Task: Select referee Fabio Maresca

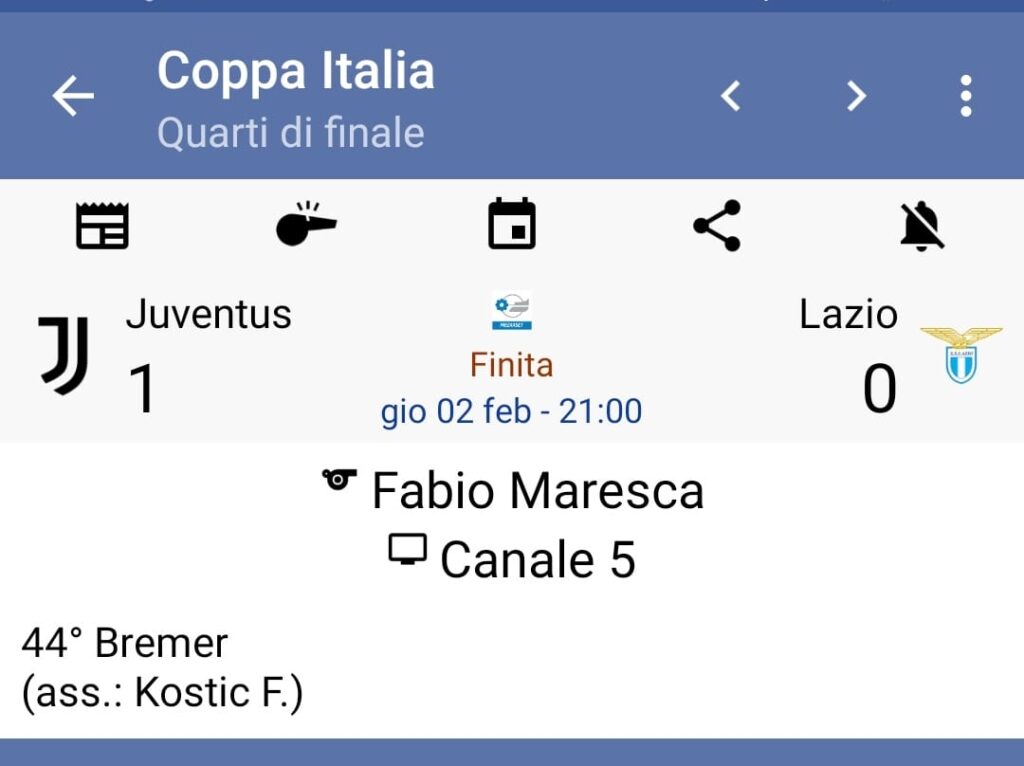Action: point(537,491)
